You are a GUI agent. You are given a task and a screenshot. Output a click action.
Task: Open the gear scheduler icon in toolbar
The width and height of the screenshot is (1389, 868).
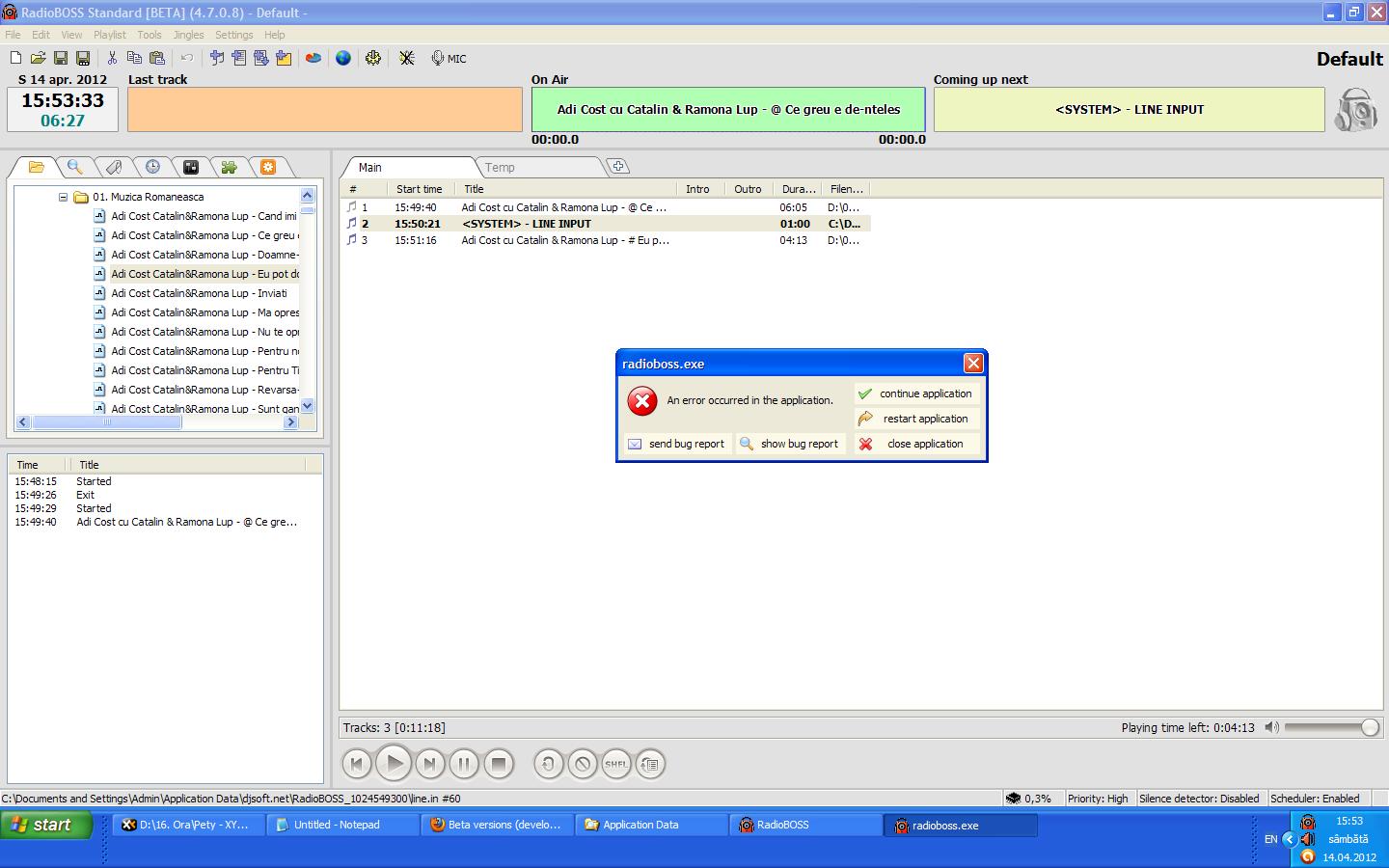pos(373,59)
